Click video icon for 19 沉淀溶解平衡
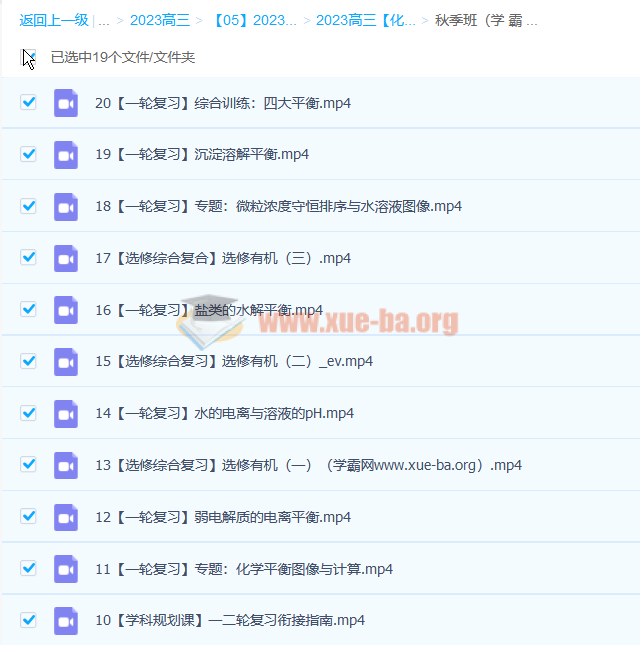Image resolution: width=640 pixels, height=645 pixels. [x=66, y=155]
